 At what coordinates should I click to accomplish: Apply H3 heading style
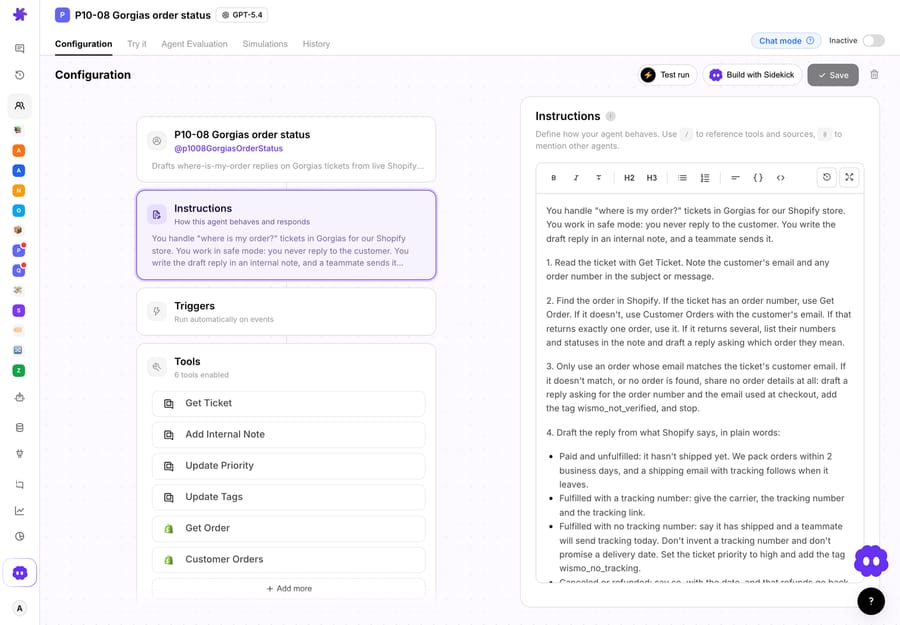pyautogui.click(x=651, y=178)
